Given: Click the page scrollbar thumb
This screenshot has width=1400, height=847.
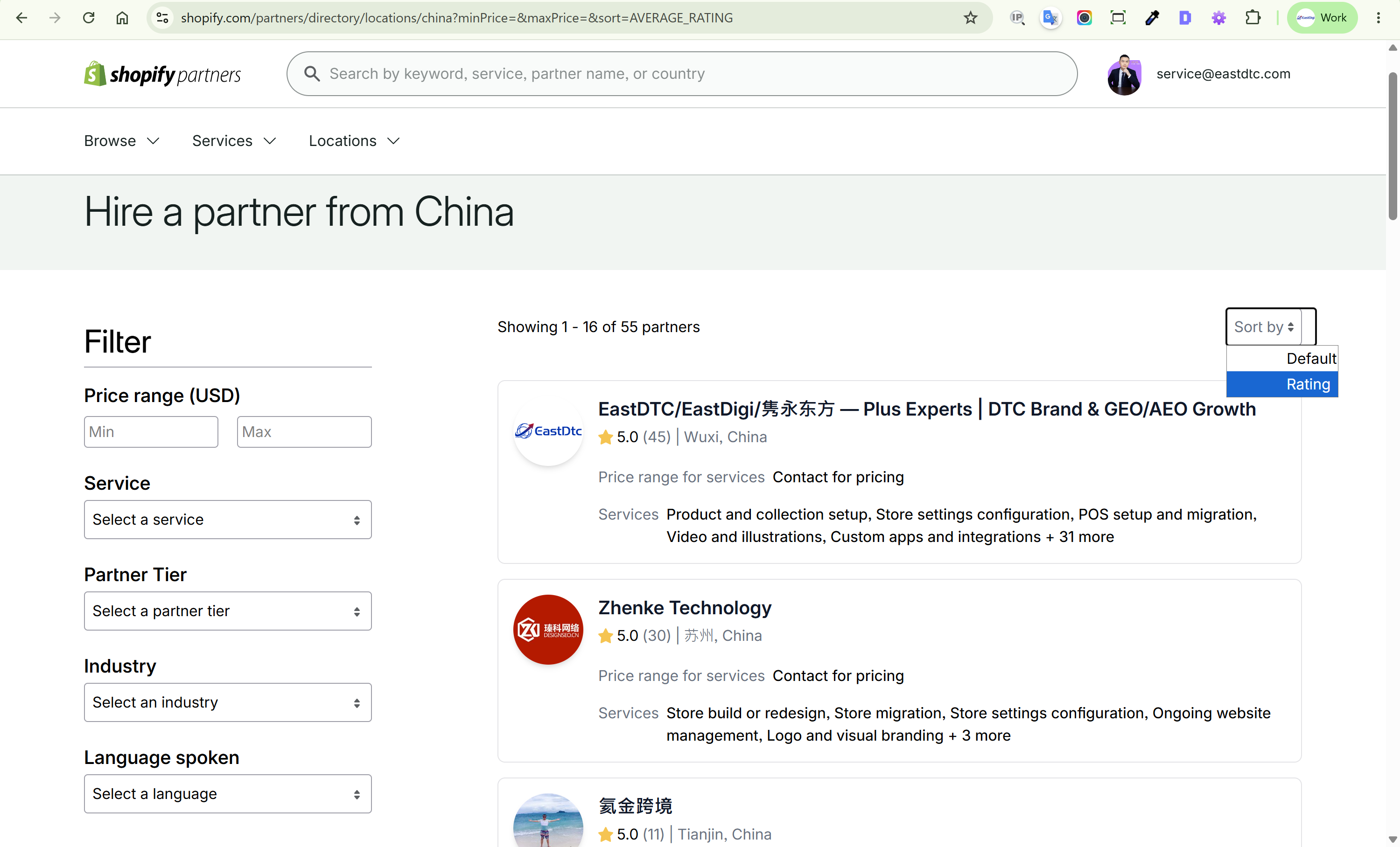Looking at the screenshot, I should [1393, 146].
